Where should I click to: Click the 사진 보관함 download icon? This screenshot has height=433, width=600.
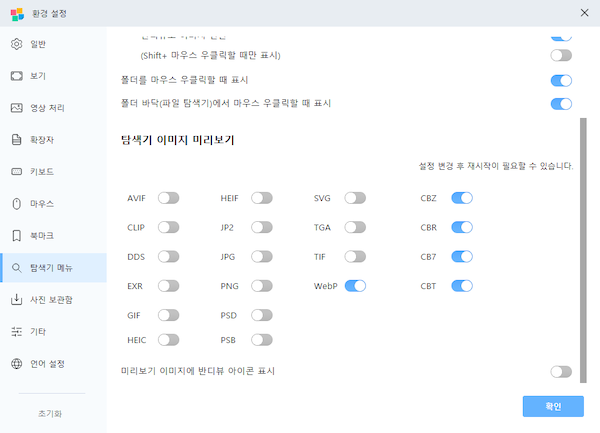tap(16, 300)
